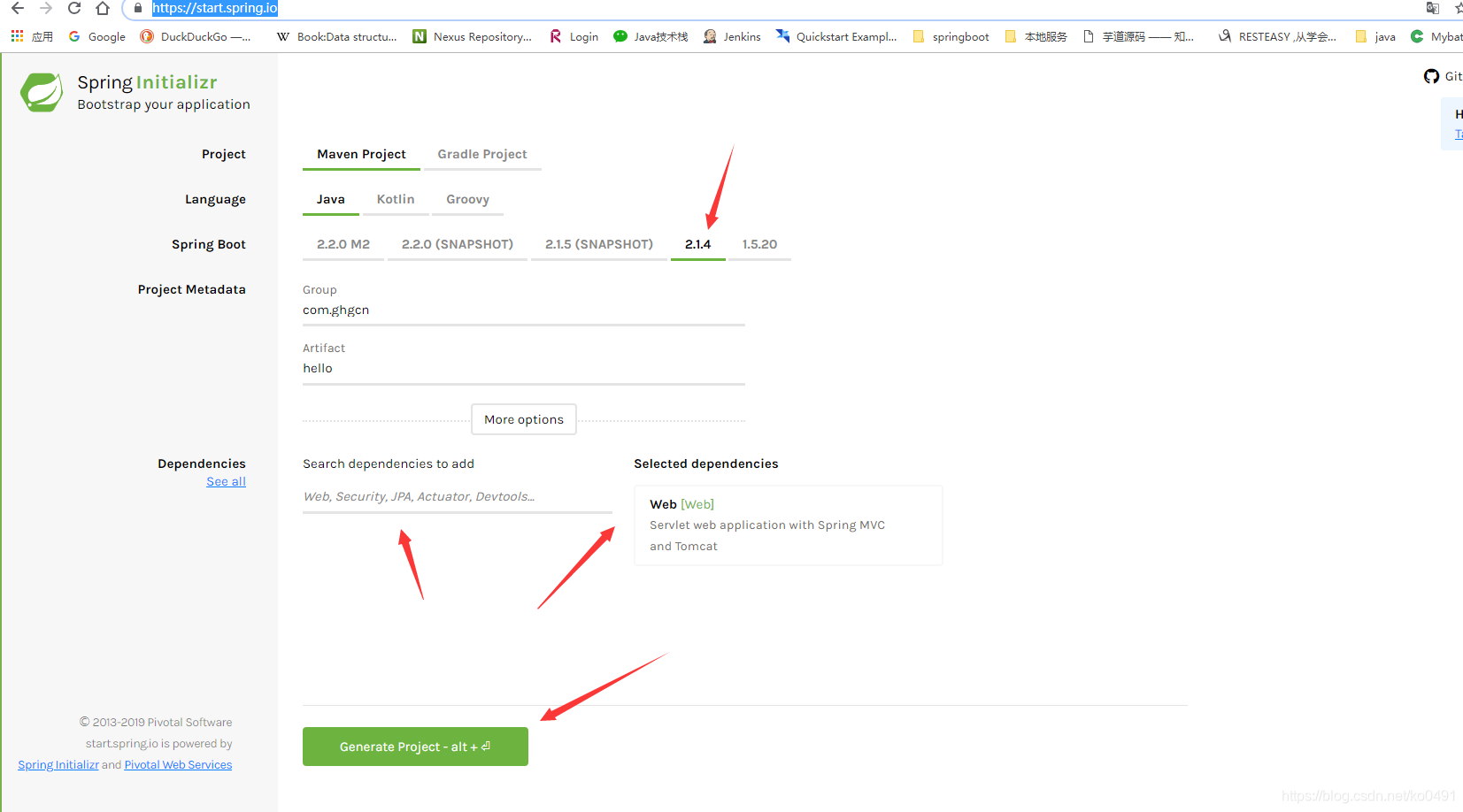Click the lock icon in address bar
Screen dimensions: 1463x812
(137, 8)
